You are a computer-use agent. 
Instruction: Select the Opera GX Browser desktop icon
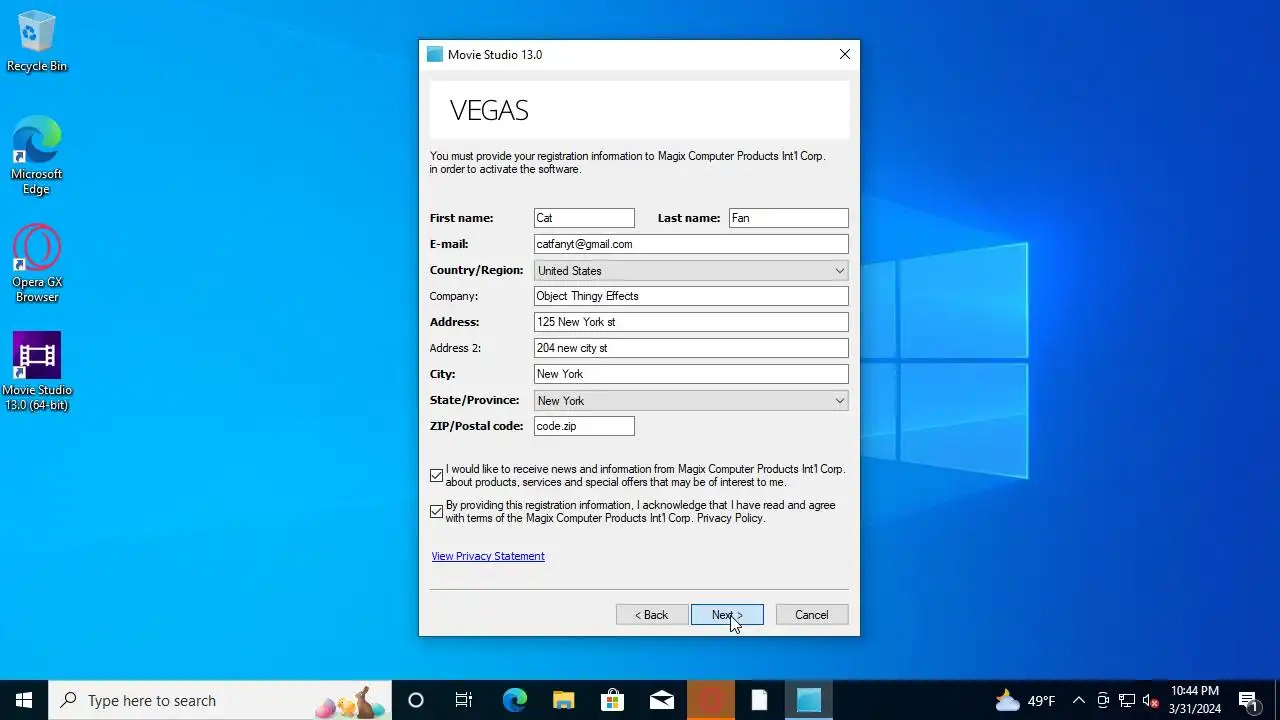click(x=37, y=264)
